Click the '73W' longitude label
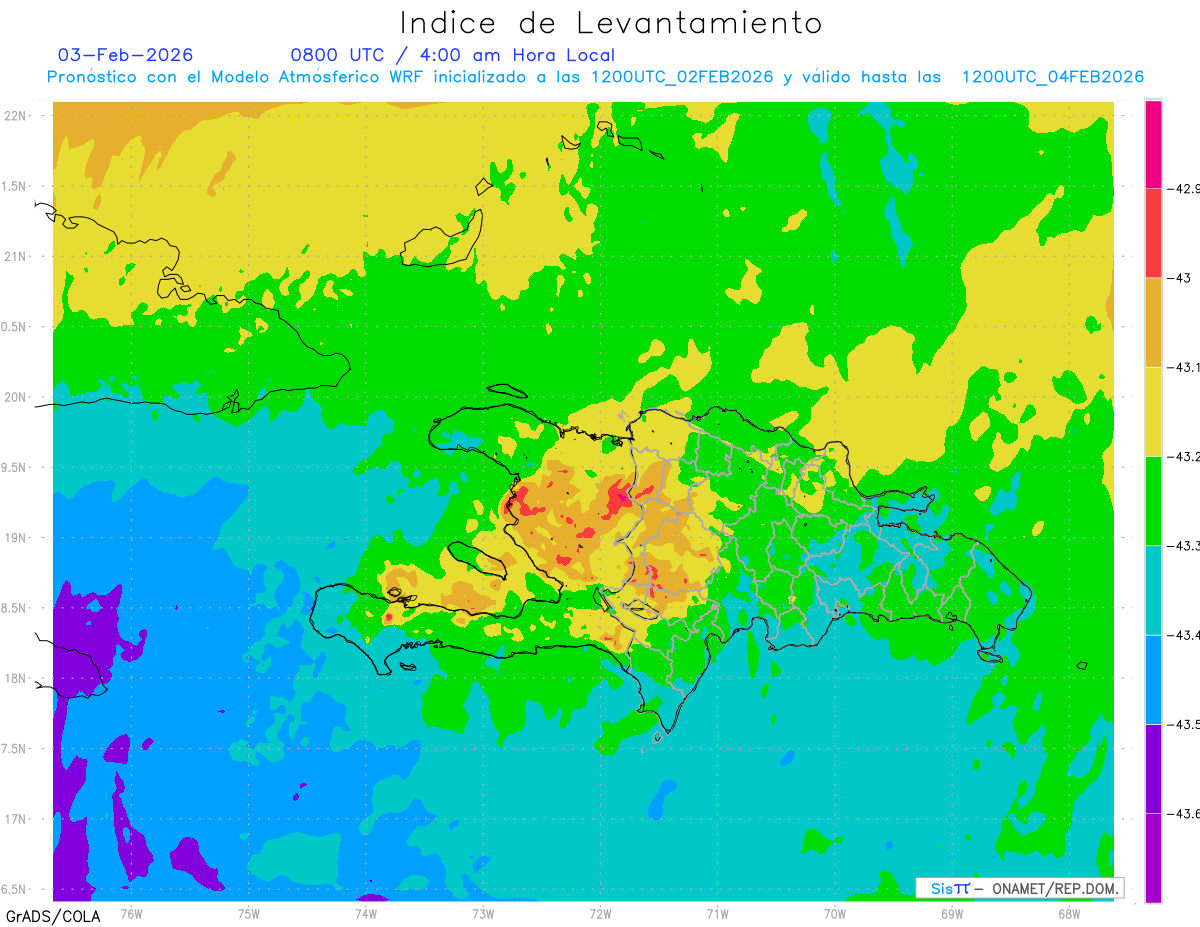The width and height of the screenshot is (1200, 927). click(x=483, y=914)
